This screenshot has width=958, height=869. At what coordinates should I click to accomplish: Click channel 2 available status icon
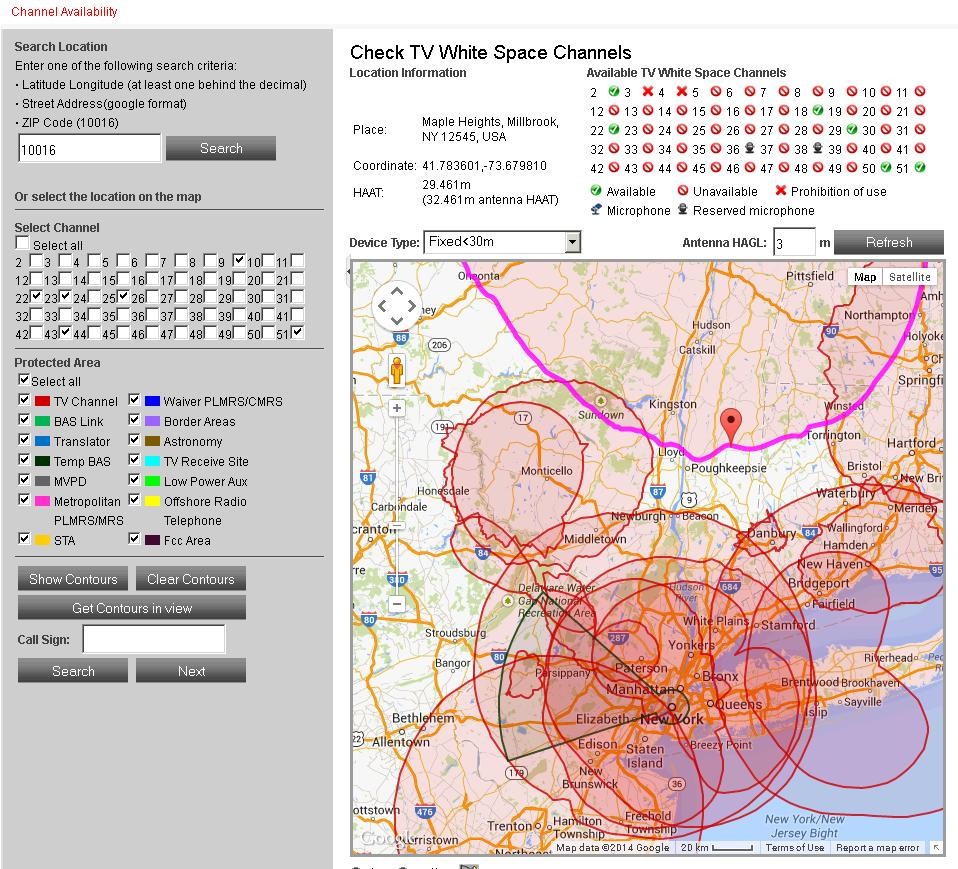pyautogui.click(x=613, y=91)
